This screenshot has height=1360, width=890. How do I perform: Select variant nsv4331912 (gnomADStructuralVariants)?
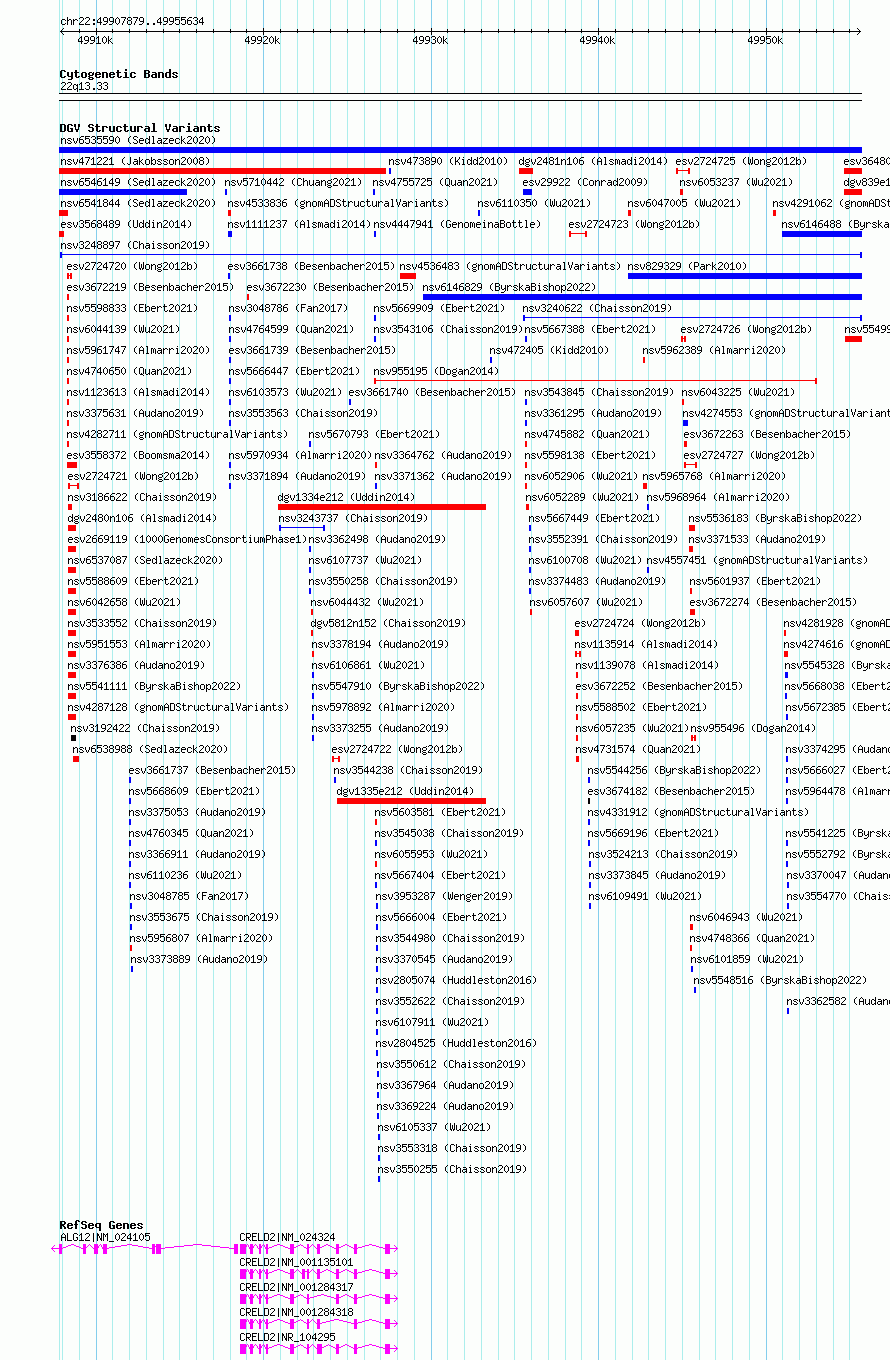click(699, 812)
